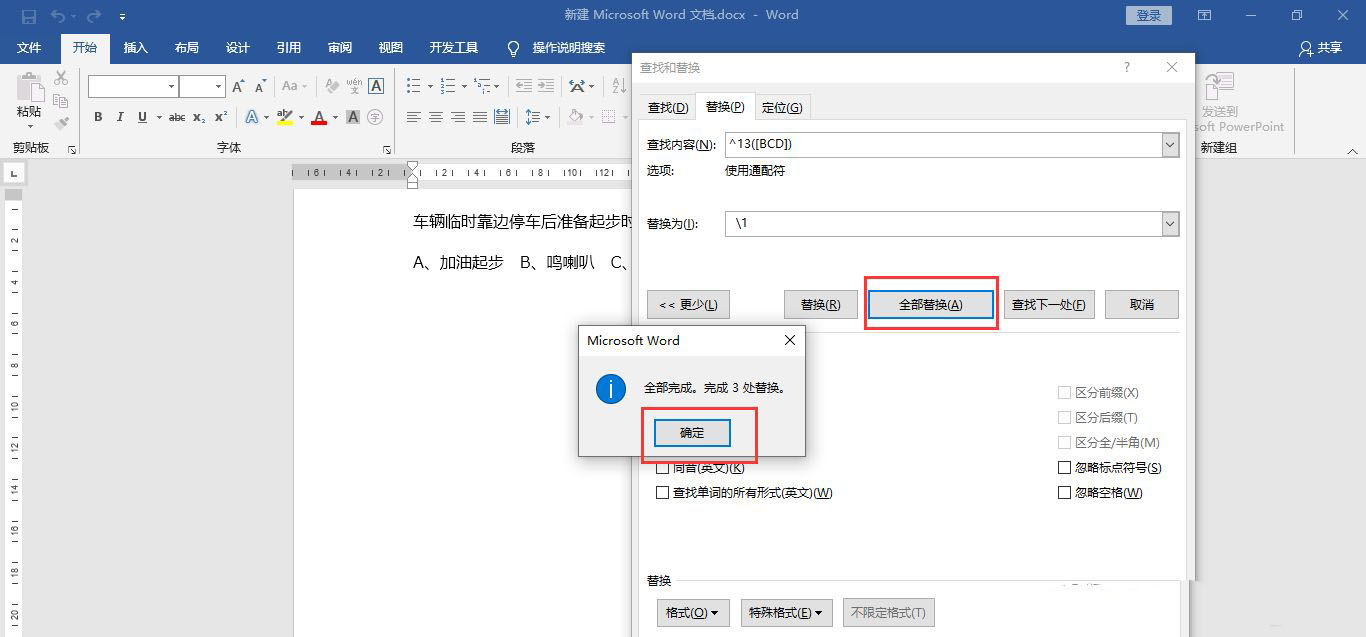Click the Paste clipboard icon
Viewport: 1366px width, 637px height.
coord(30,88)
